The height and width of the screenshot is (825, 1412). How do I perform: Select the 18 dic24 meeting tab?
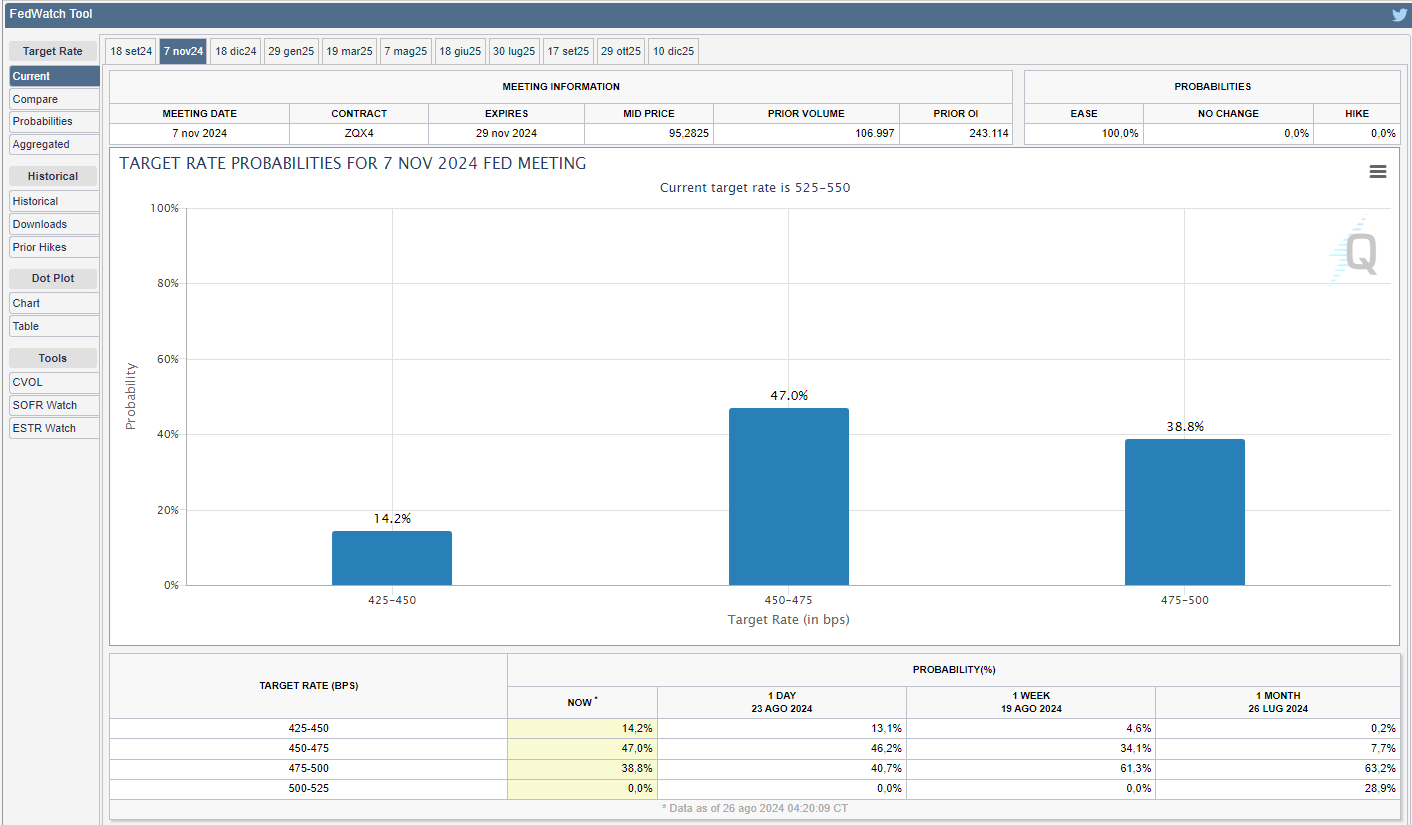236,52
